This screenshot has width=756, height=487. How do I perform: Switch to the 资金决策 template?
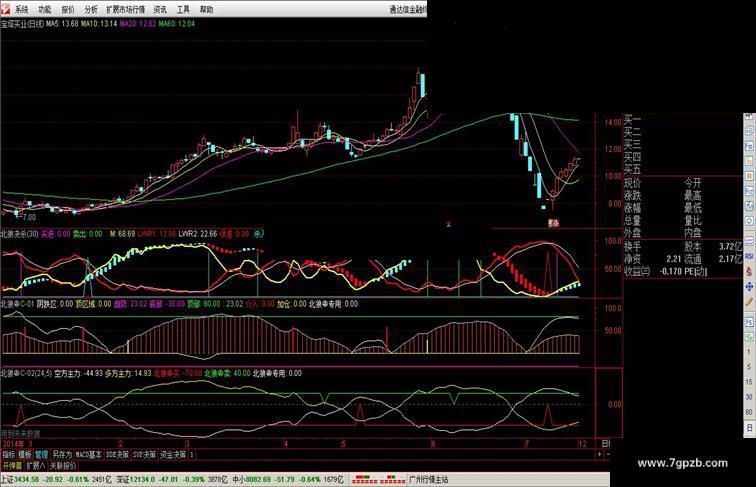tap(173, 454)
